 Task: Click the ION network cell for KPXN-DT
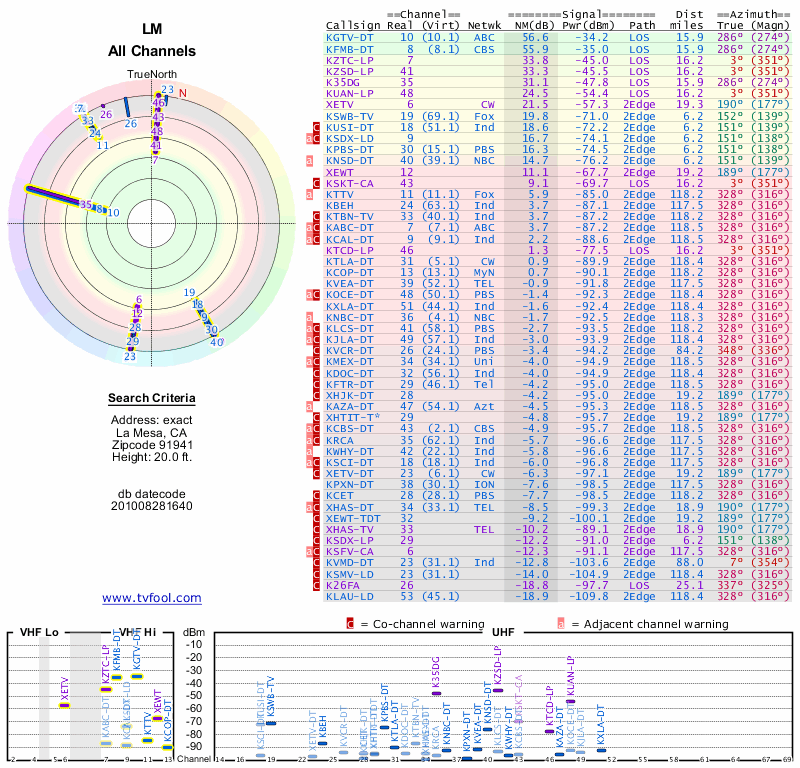pos(484,485)
